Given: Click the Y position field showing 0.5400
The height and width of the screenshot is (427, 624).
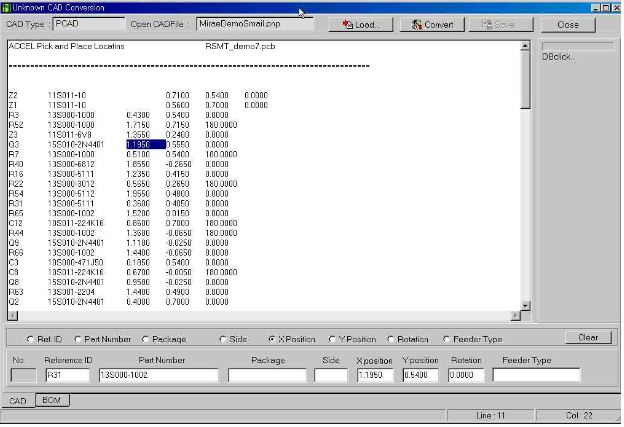Looking at the screenshot, I should click(x=420, y=375).
